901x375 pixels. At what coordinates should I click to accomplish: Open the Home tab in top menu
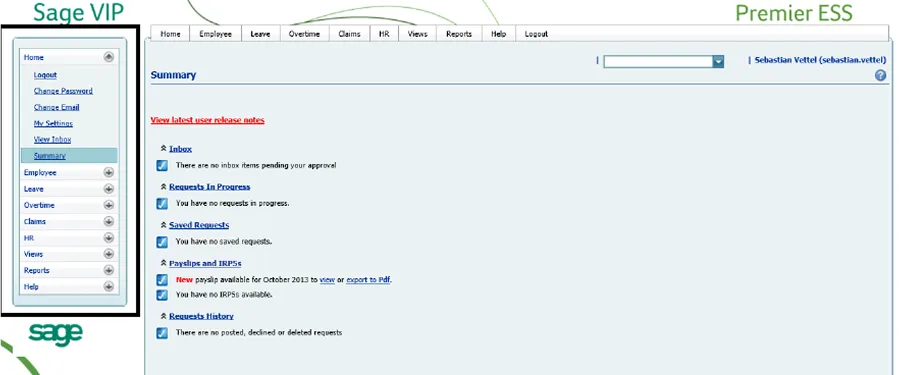(x=170, y=34)
